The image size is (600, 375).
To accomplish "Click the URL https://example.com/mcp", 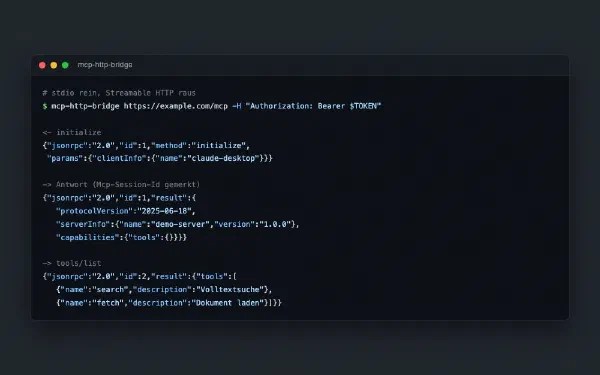I will point(176,106).
